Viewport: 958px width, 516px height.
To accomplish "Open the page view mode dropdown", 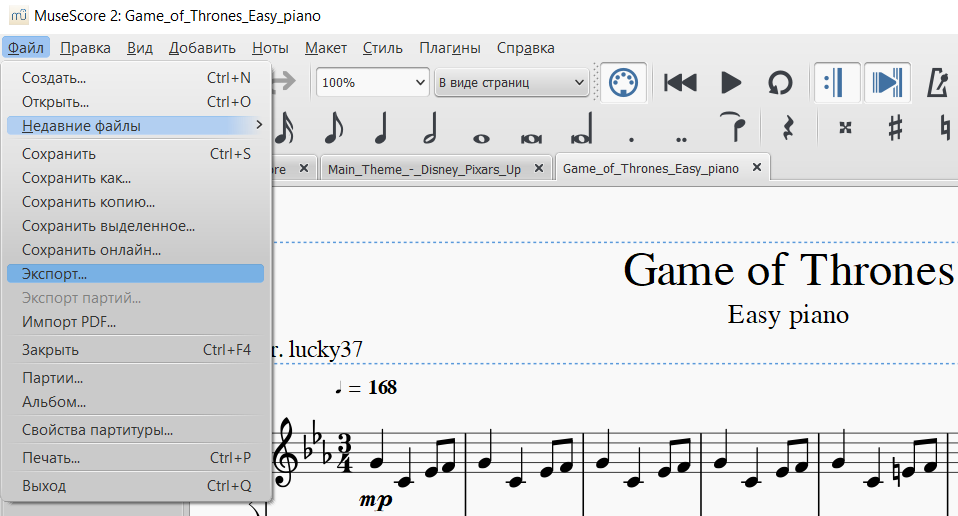I will coord(511,82).
